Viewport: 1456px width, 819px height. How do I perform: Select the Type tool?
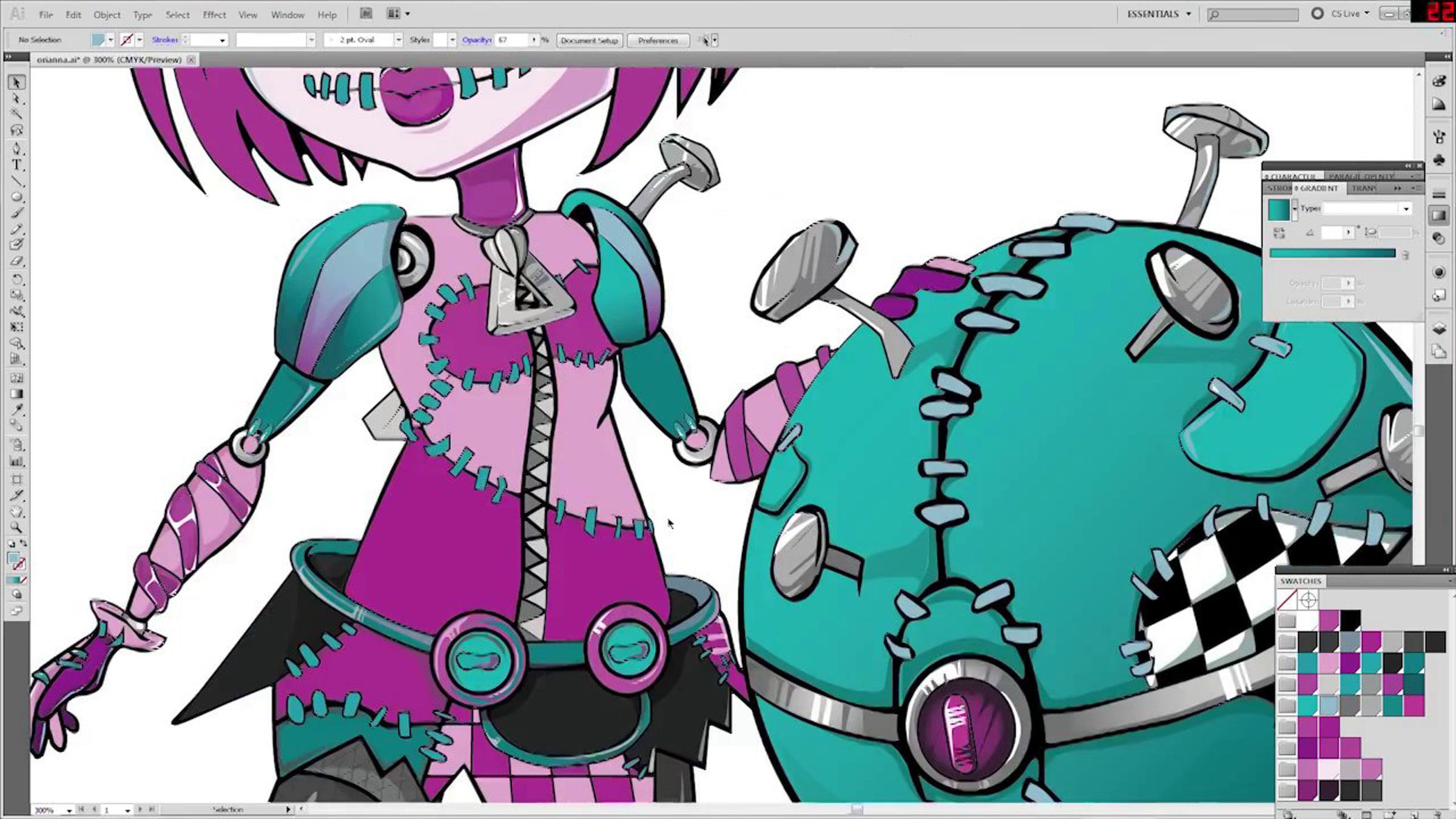click(x=16, y=164)
